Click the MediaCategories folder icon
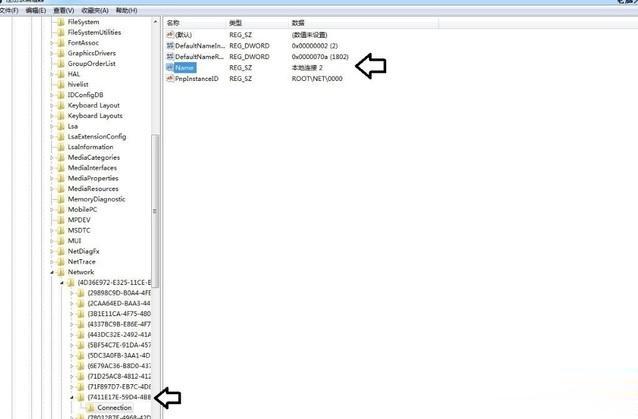 (61, 158)
